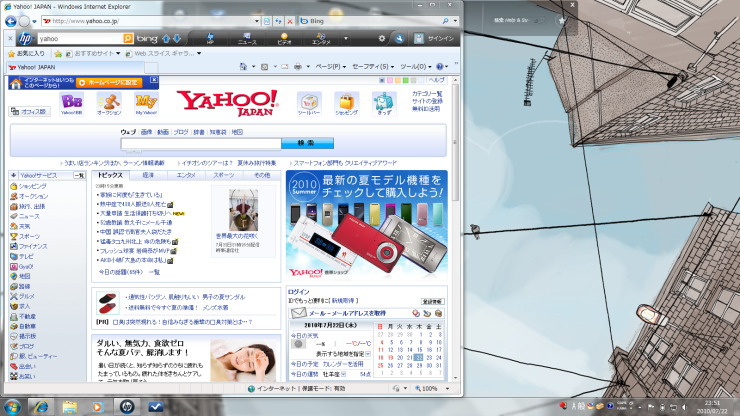Expand おすすめサイト dropdown arrow
The height and width of the screenshot is (416, 740).
[118, 54]
